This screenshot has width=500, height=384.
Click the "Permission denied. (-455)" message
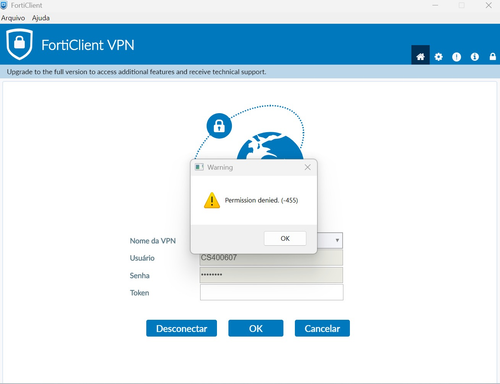coord(261,200)
